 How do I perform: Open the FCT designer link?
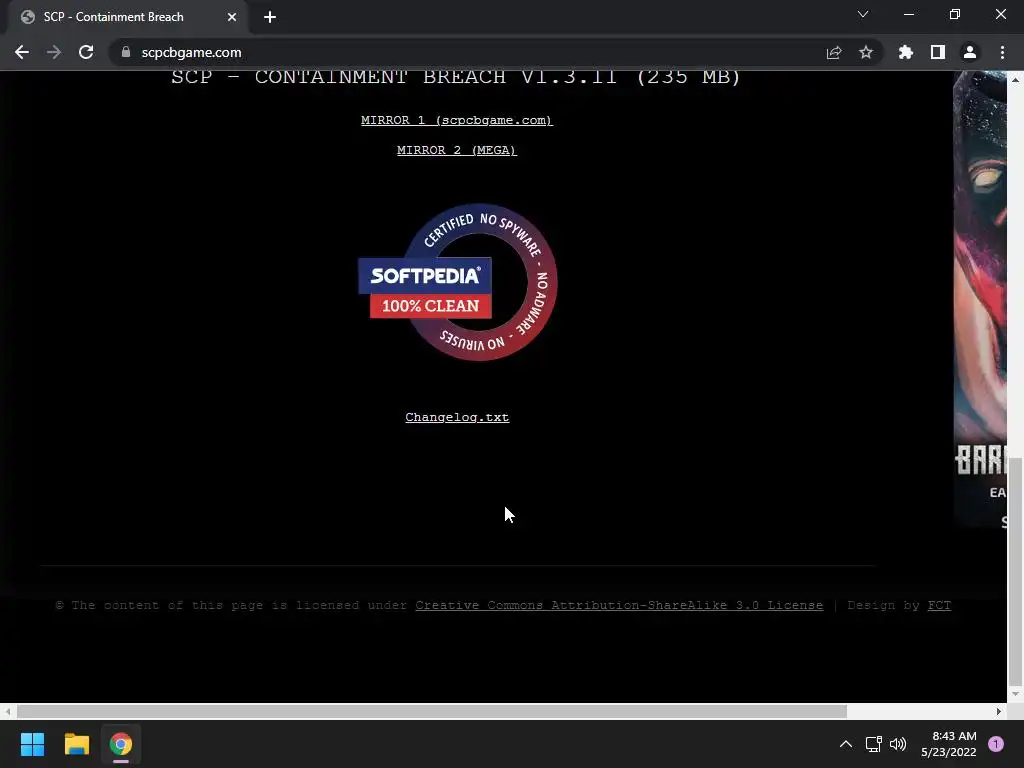(939, 605)
